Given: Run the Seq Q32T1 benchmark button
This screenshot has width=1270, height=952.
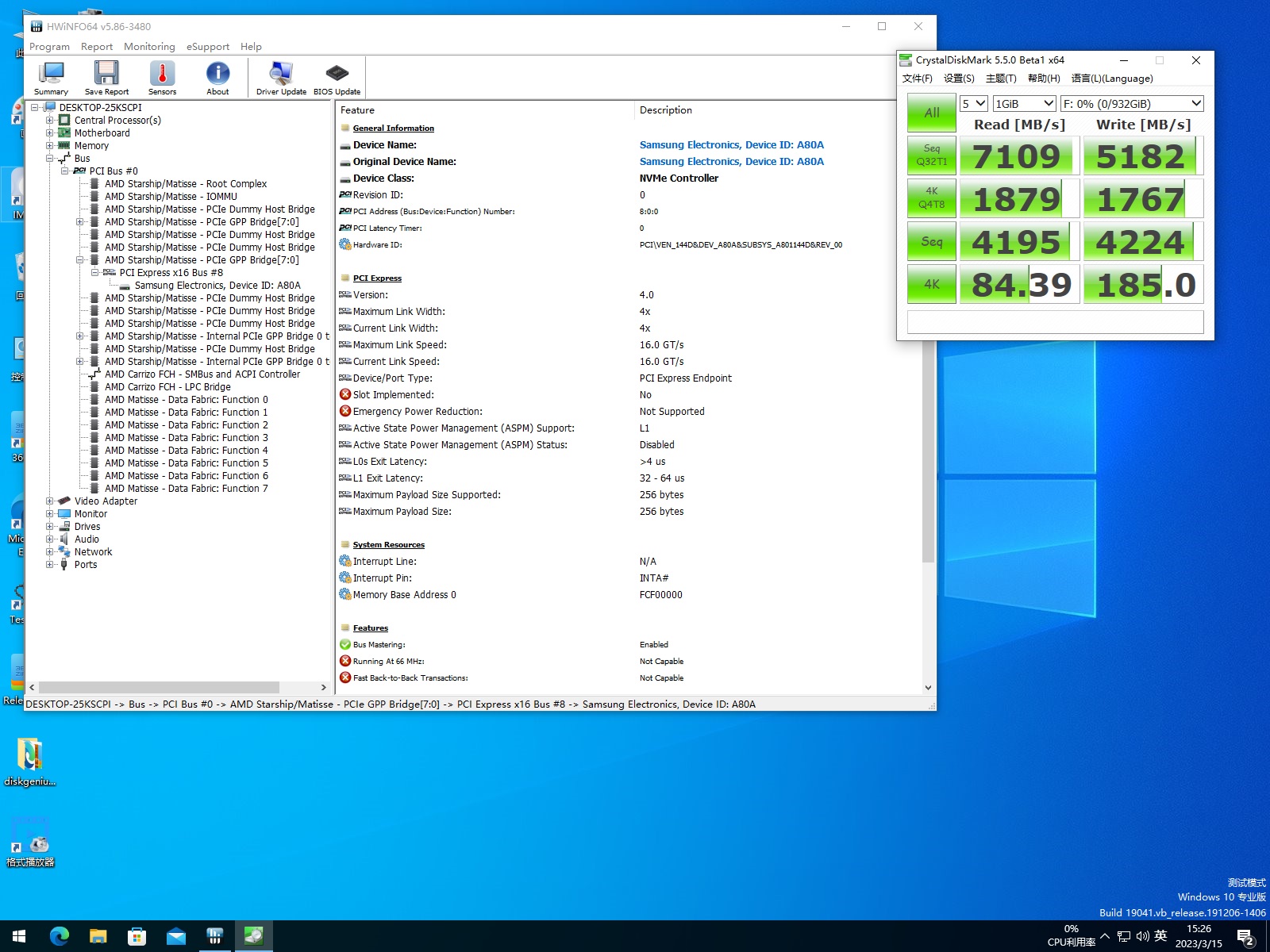Looking at the screenshot, I should pyautogui.click(x=932, y=155).
